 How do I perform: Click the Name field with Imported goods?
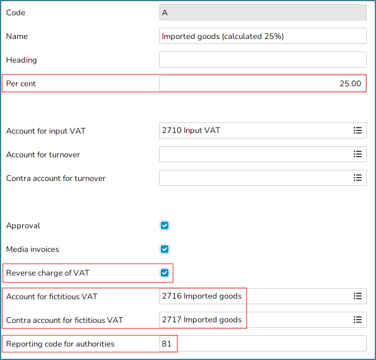[x=263, y=36]
